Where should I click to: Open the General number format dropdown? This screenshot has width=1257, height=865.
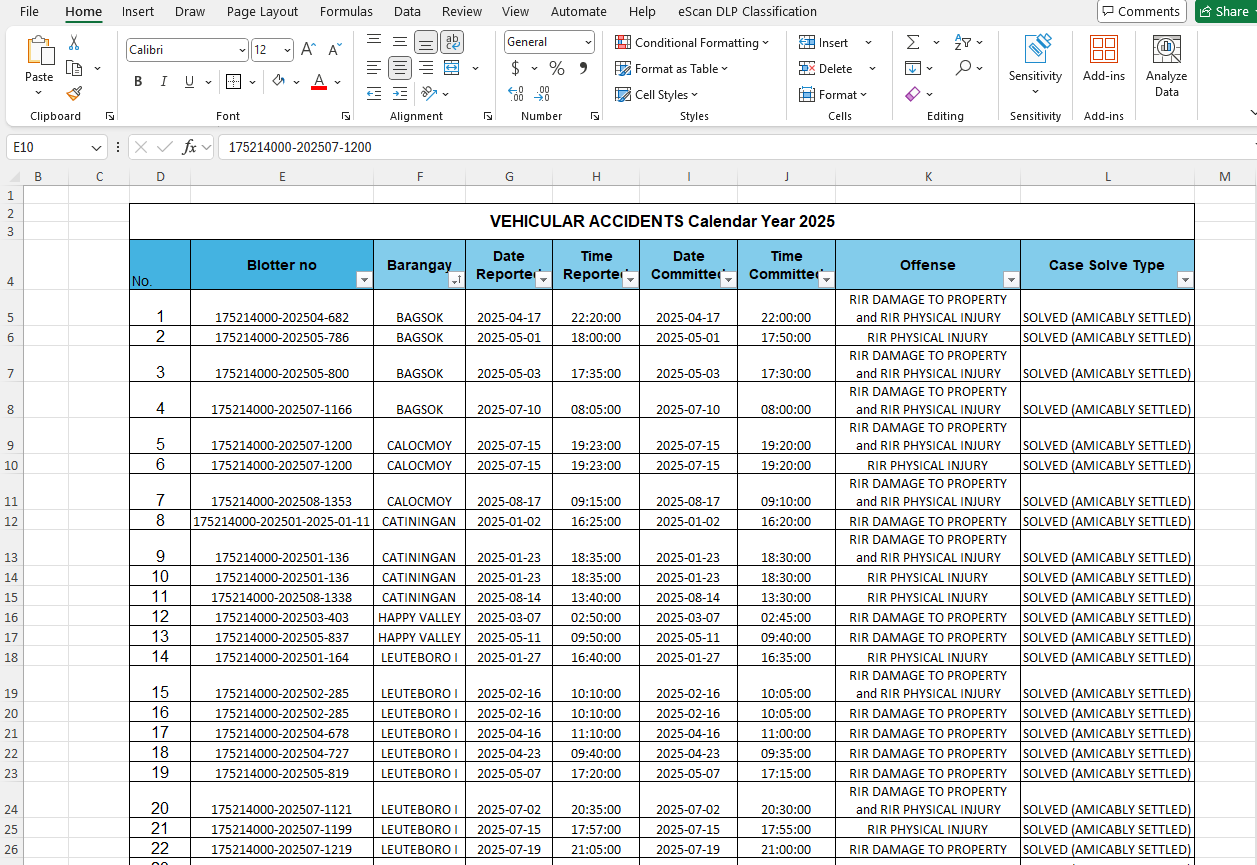588,42
